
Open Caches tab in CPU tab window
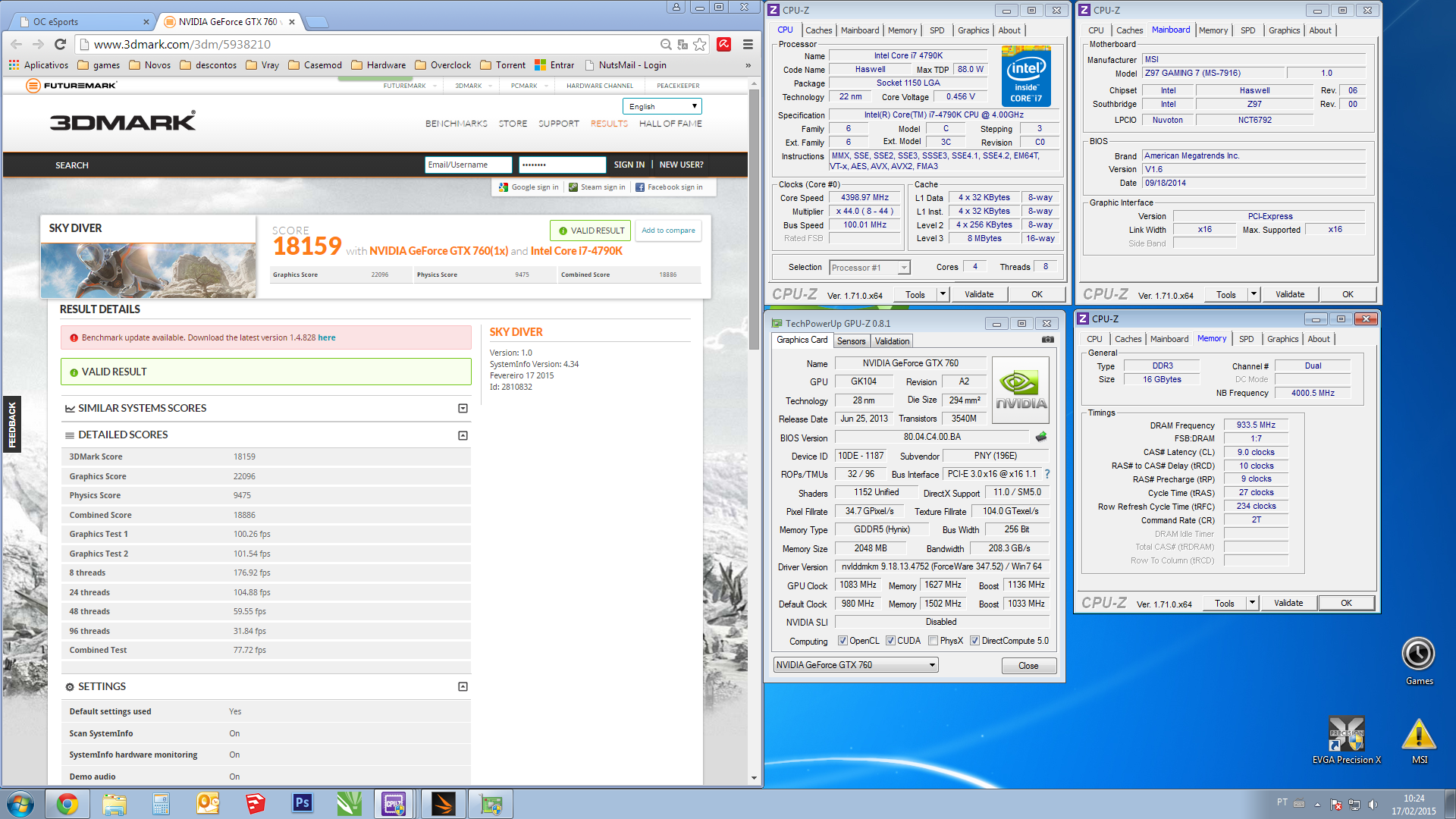pos(818,30)
